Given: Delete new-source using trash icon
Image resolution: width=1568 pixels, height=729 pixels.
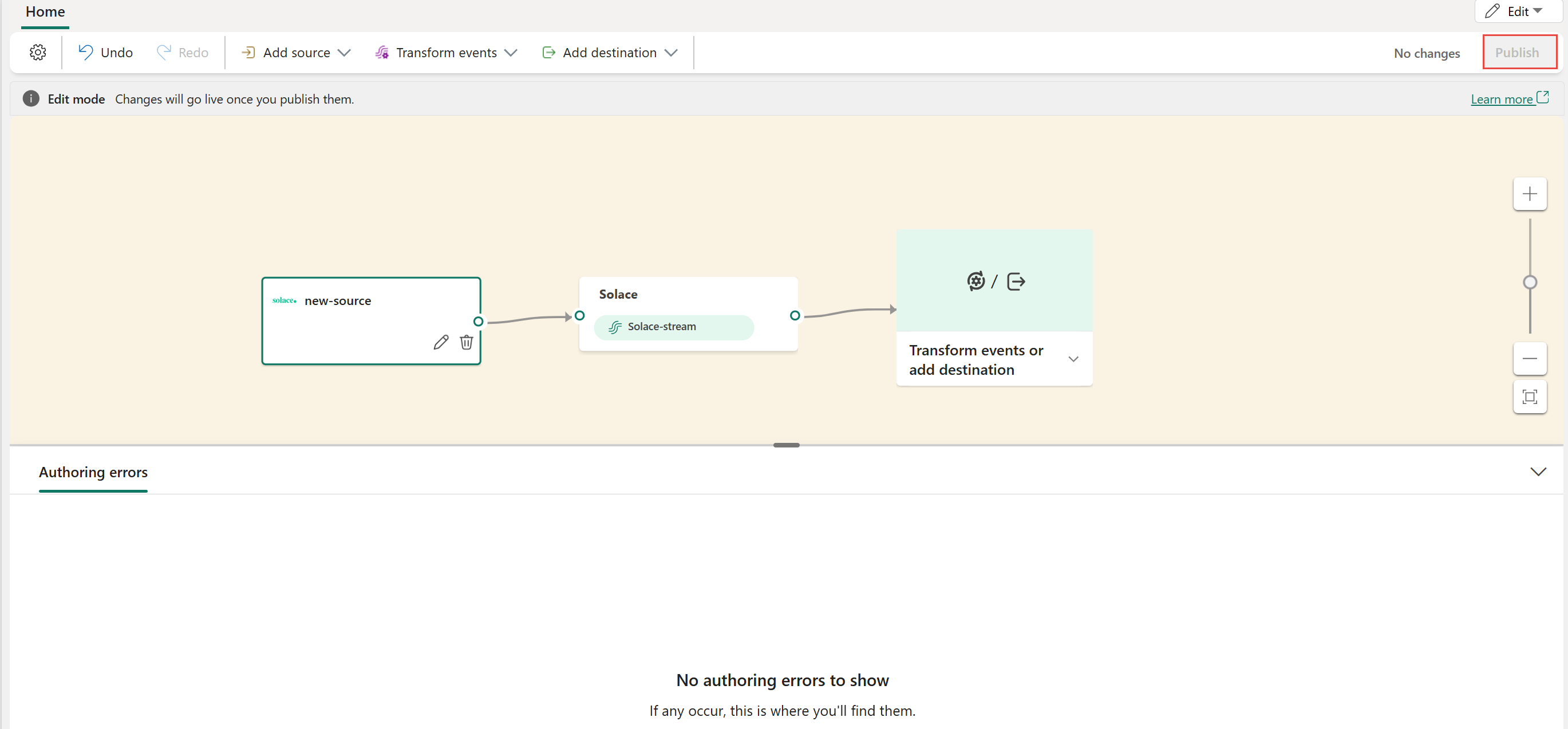Looking at the screenshot, I should pyautogui.click(x=466, y=343).
